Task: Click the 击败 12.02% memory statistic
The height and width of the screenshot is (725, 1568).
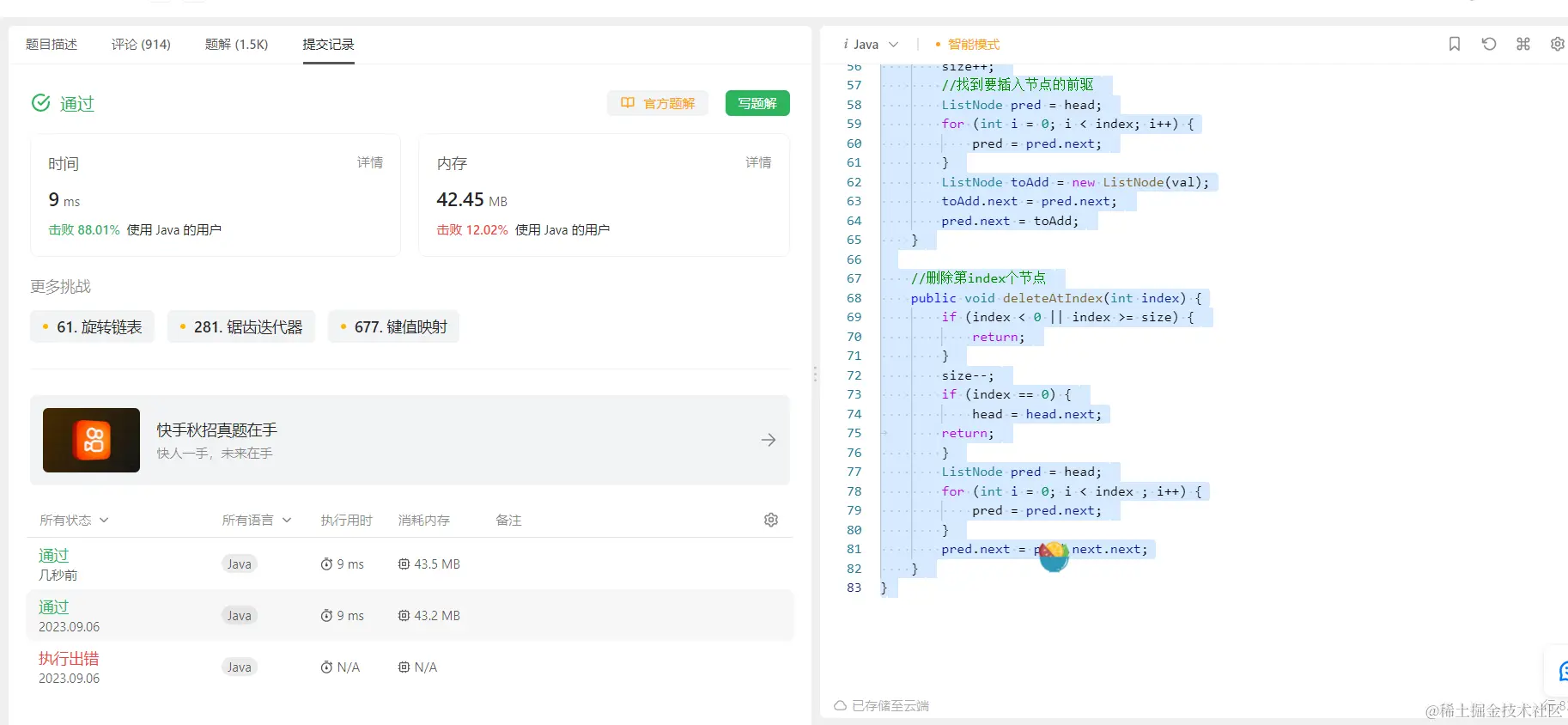Action: [x=472, y=229]
